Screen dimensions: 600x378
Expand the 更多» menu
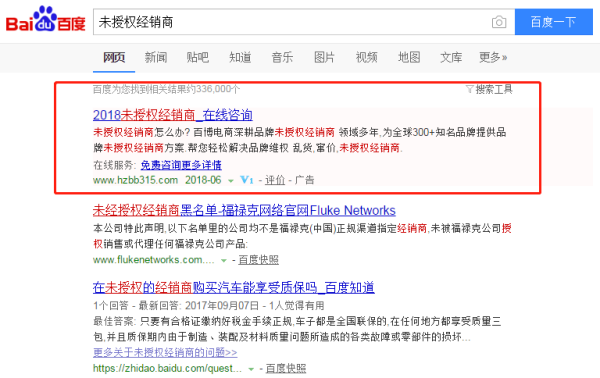coord(493,57)
